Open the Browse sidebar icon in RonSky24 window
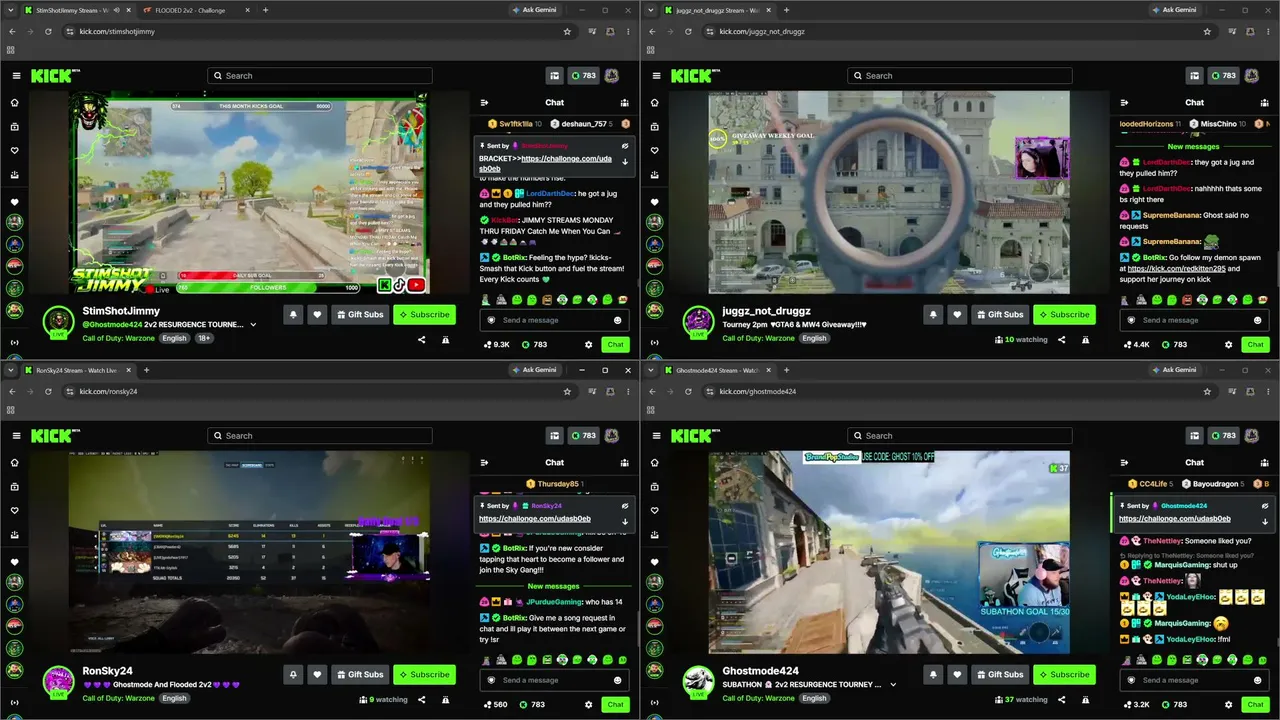The image size is (1280, 720). point(14,486)
